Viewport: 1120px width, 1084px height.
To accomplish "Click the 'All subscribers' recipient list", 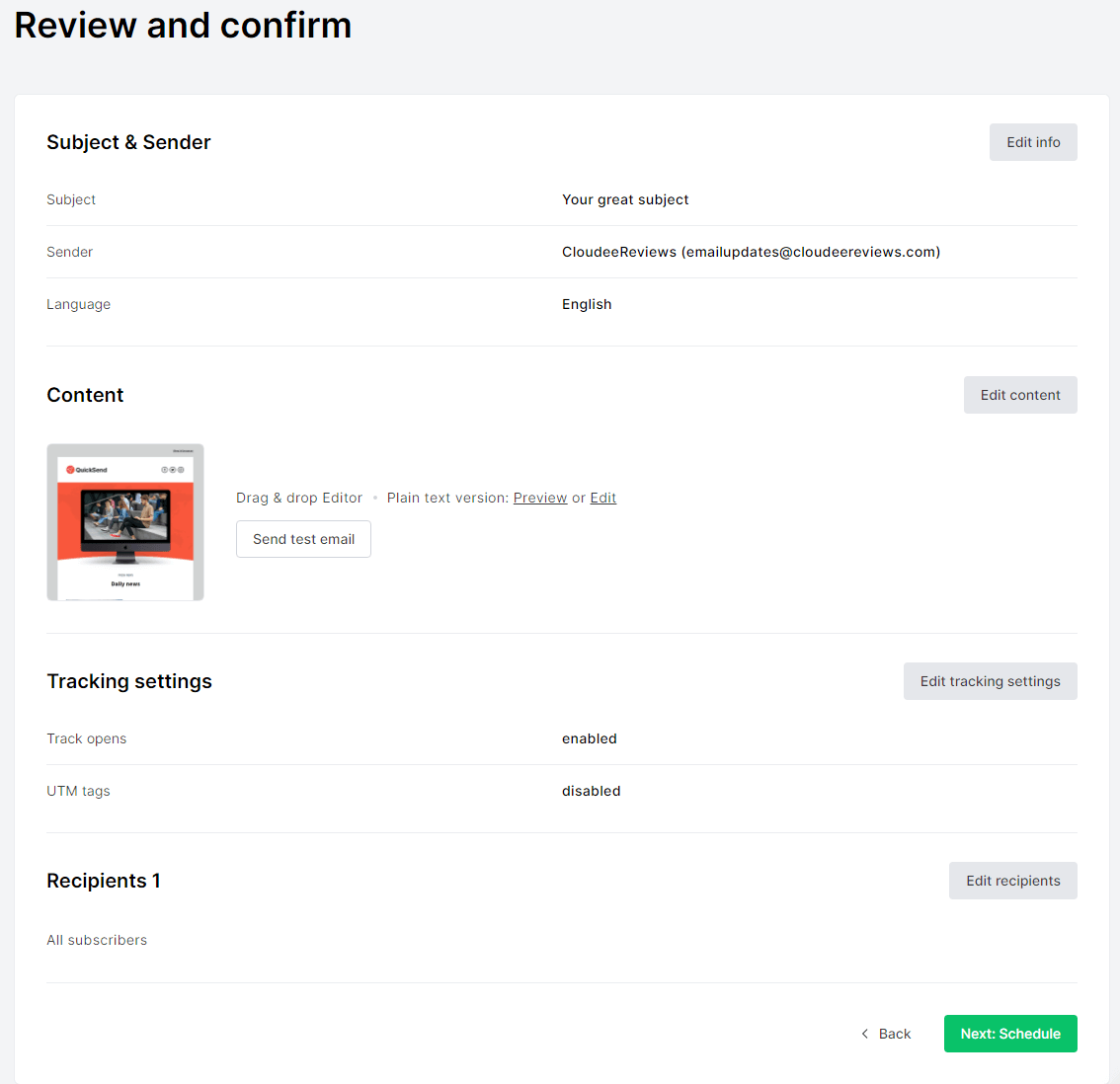I will 97,940.
